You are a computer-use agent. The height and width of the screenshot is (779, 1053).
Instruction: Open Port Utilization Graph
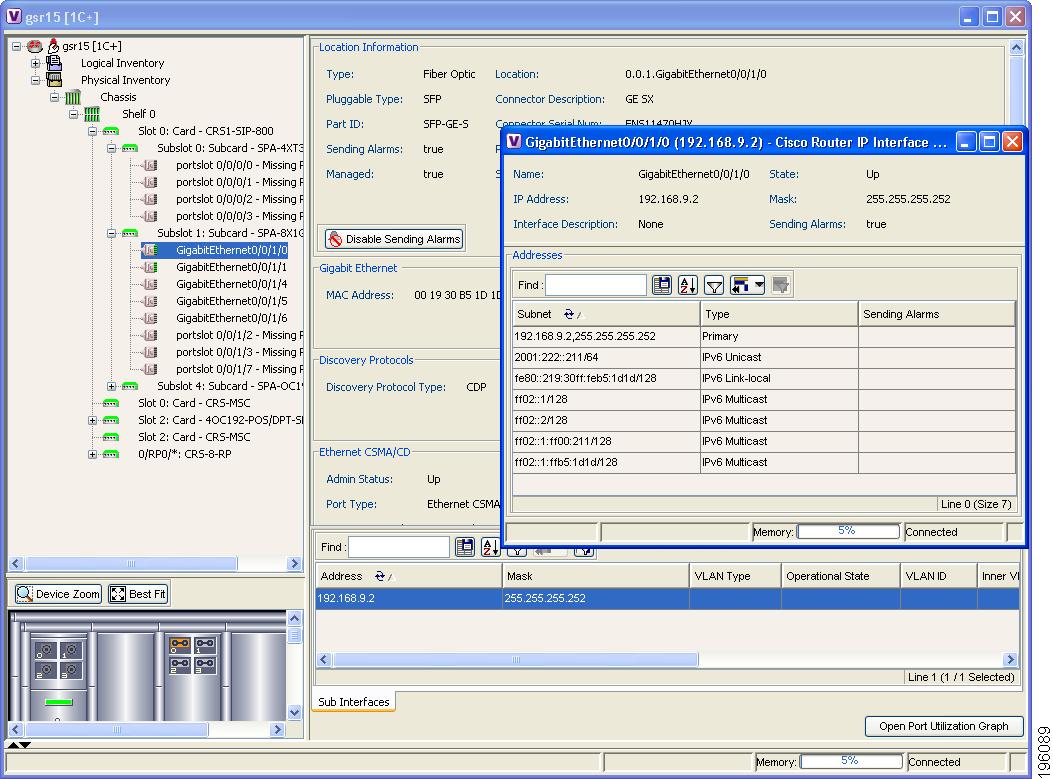944,726
